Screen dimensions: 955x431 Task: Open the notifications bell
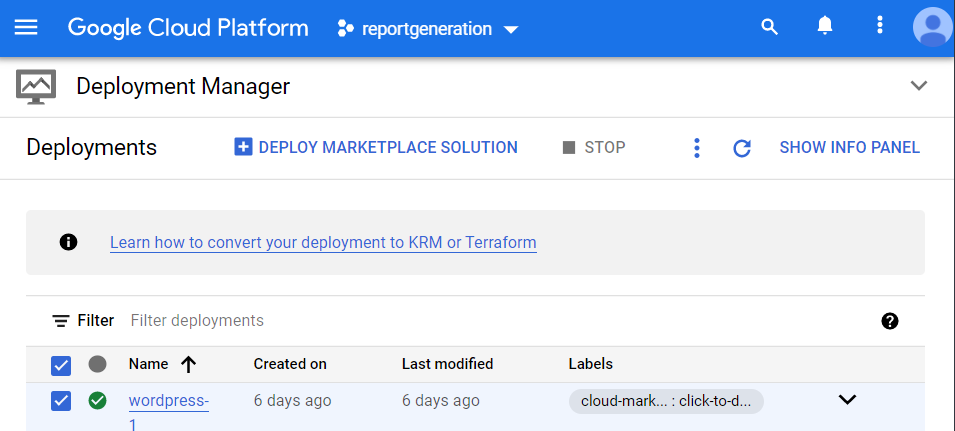(x=825, y=27)
